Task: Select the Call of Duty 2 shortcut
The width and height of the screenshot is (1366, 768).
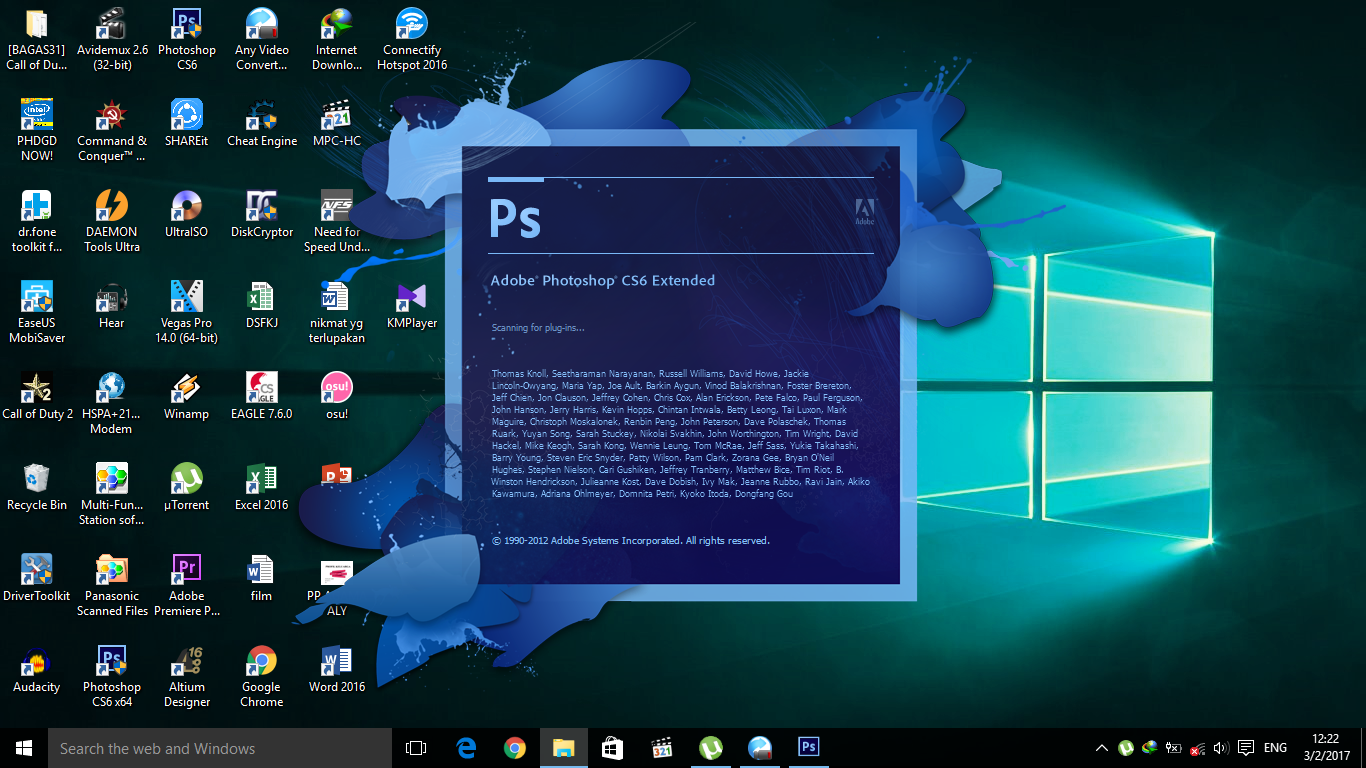Action: (x=37, y=397)
